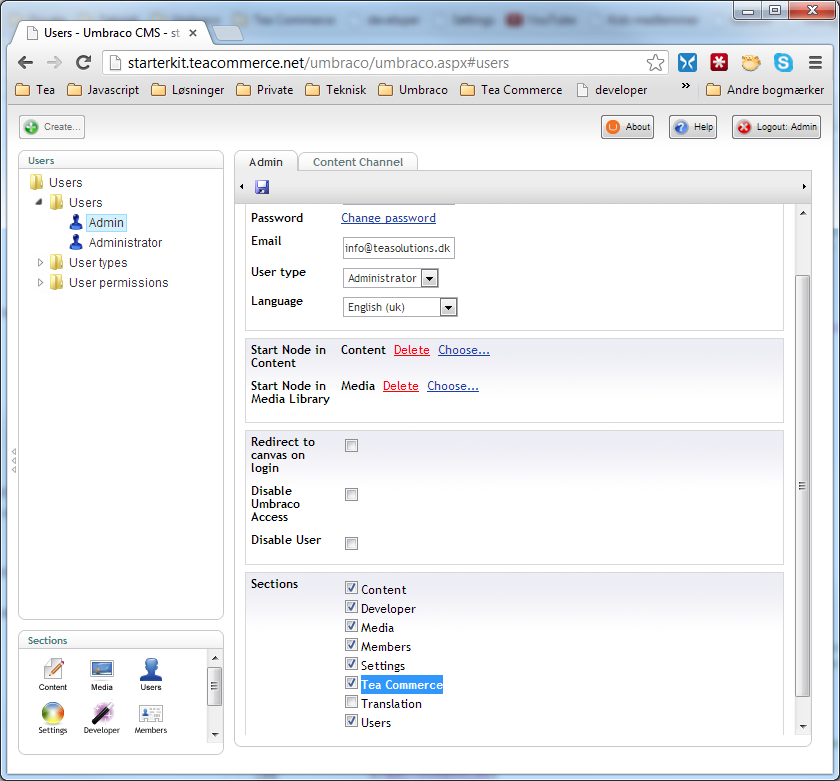This screenshot has width=840, height=781.
Task: Click the form scroll-down arrow
Action: coord(803,727)
